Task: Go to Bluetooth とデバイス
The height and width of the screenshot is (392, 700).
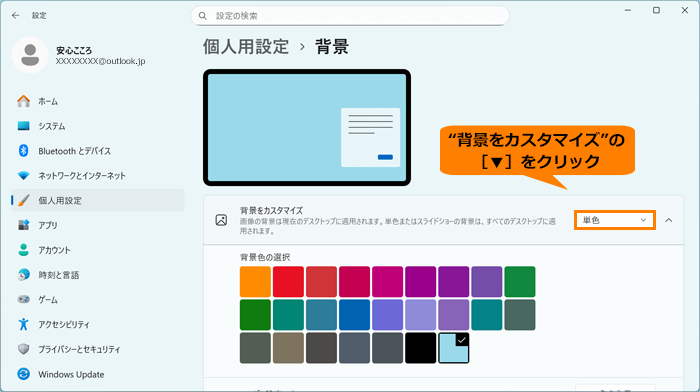Action: click(x=98, y=151)
